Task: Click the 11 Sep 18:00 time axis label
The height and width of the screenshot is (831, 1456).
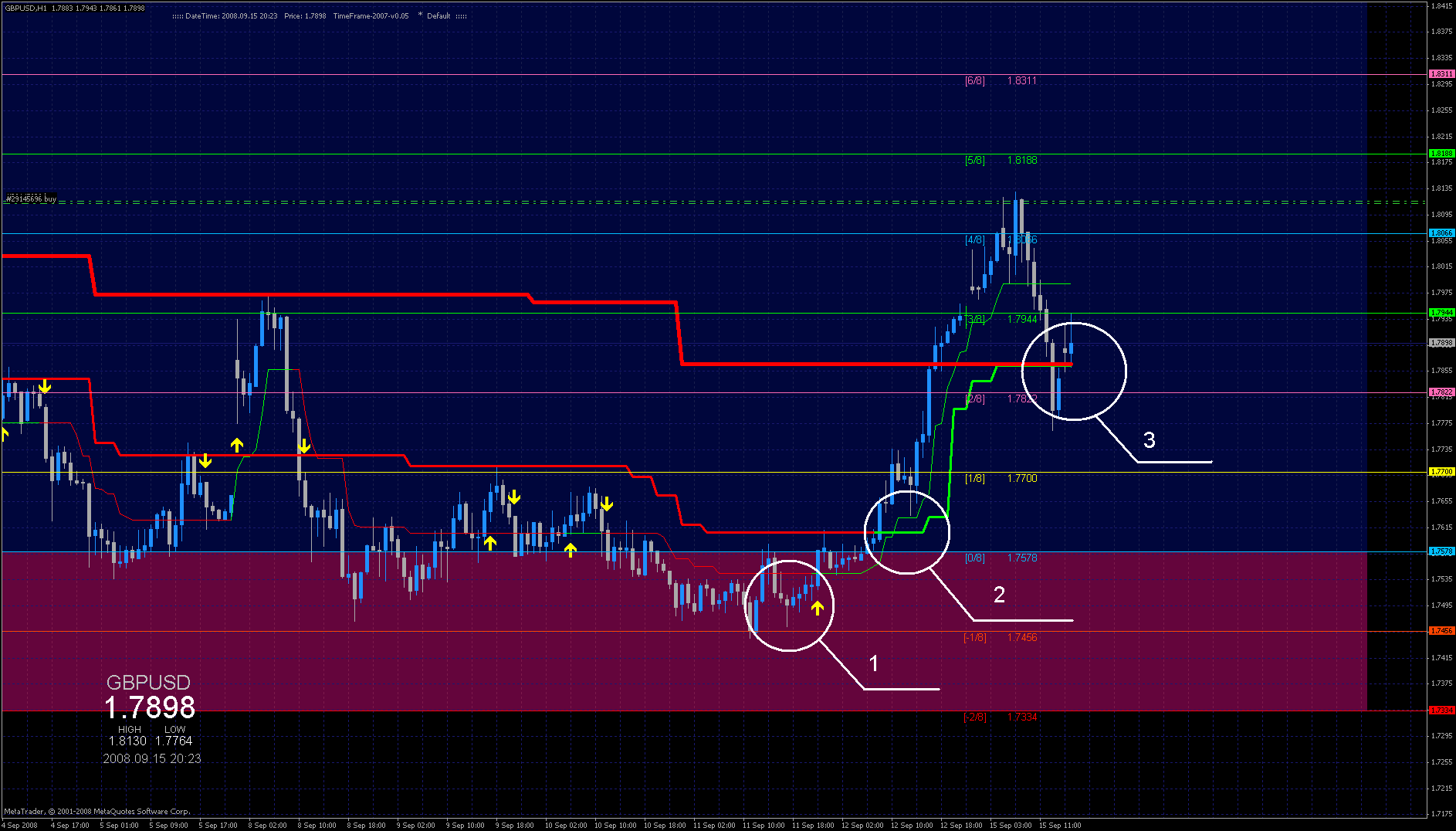Action: click(813, 826)
